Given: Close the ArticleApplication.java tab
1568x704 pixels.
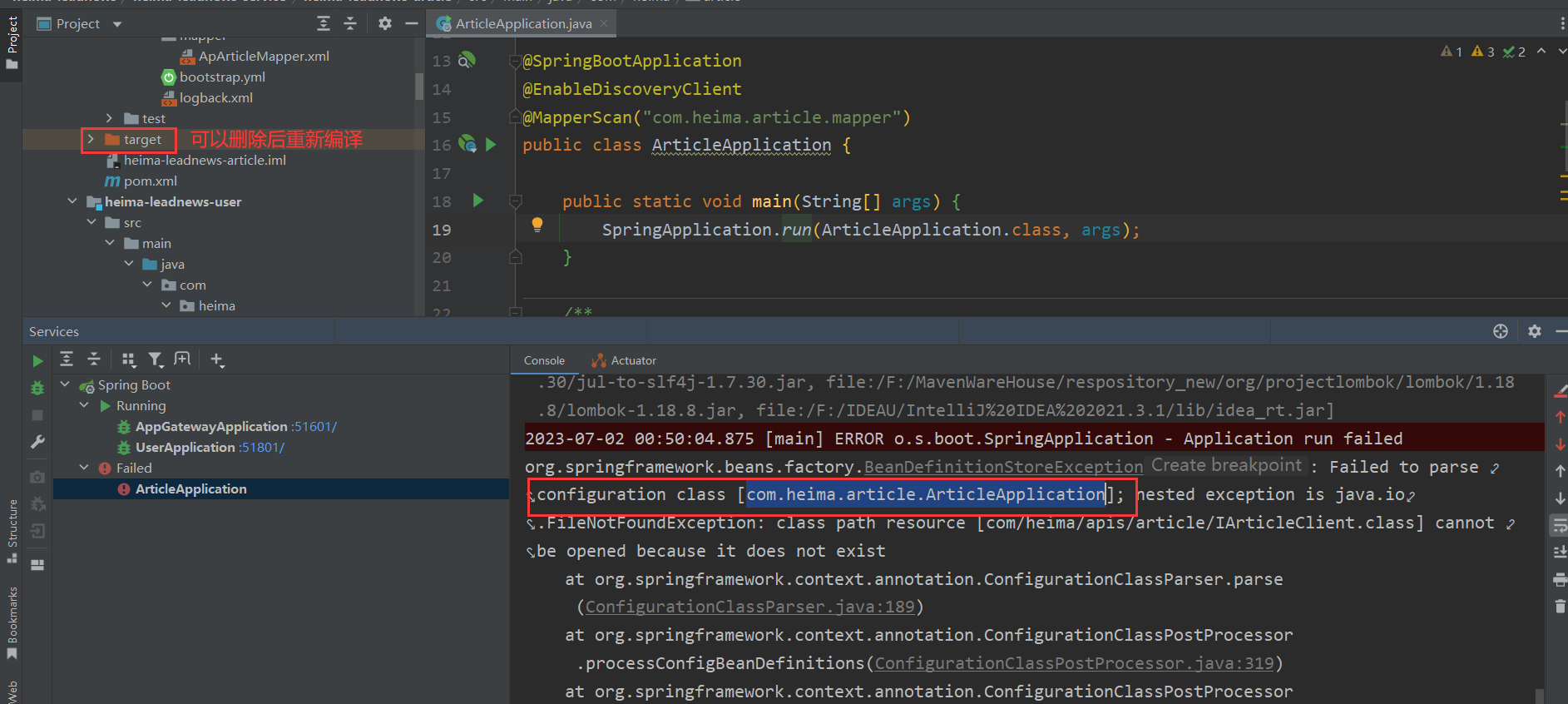Looking at the screenshot, I should (604, 23).
